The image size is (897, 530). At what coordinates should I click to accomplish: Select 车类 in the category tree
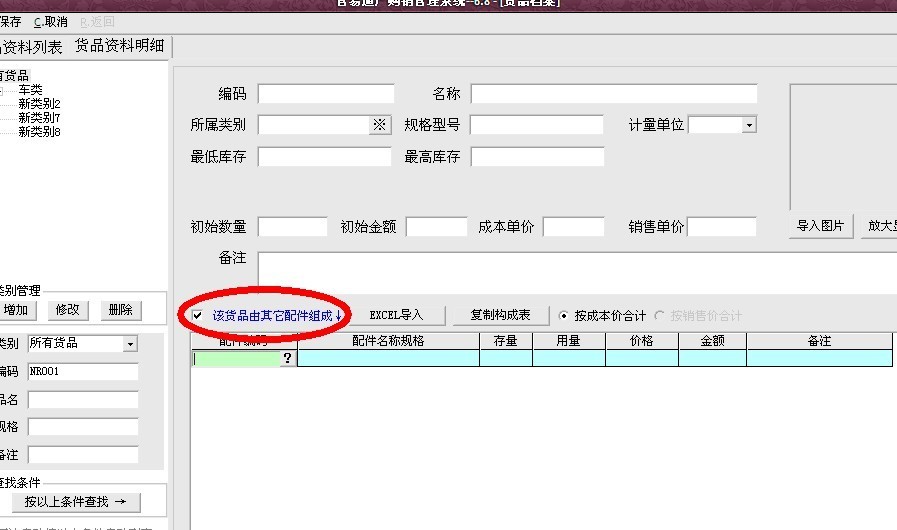pos(30,90)
